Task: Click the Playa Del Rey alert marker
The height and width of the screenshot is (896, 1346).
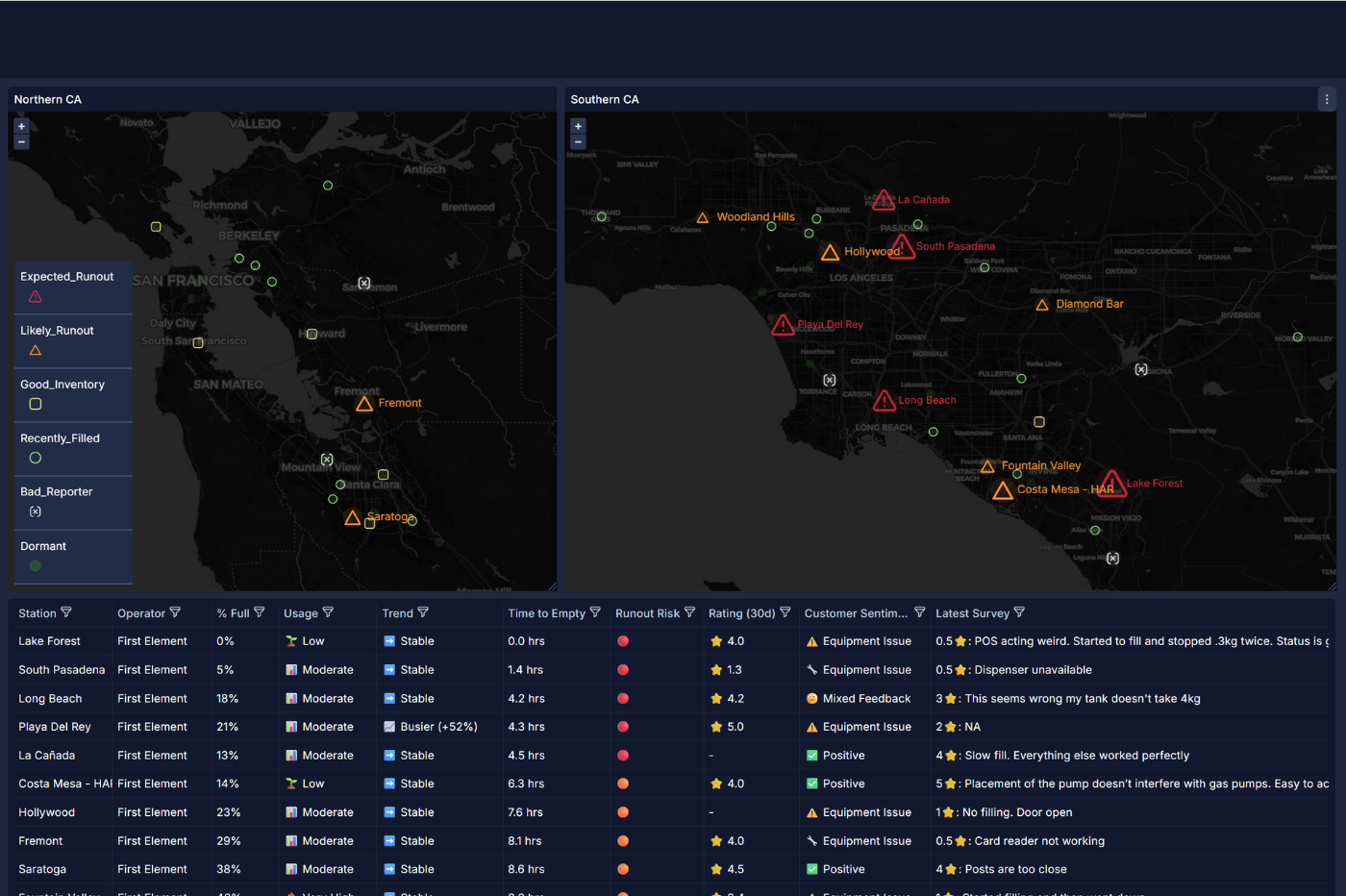Action: (x=783, y=325)
